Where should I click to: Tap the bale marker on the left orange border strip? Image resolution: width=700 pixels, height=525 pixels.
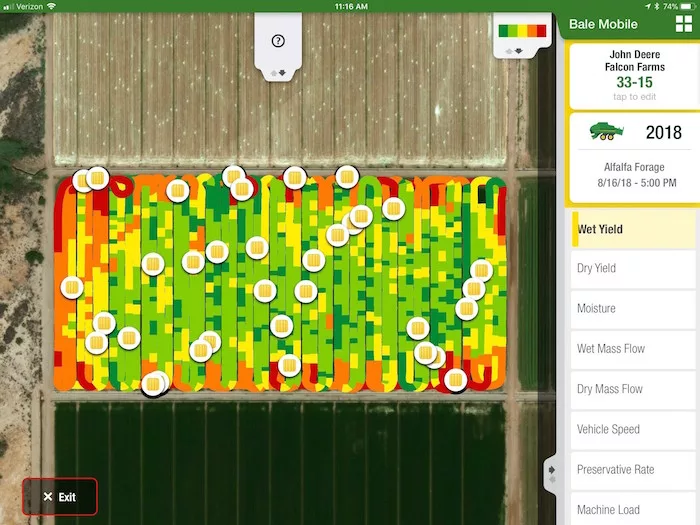tap(72, 288)
